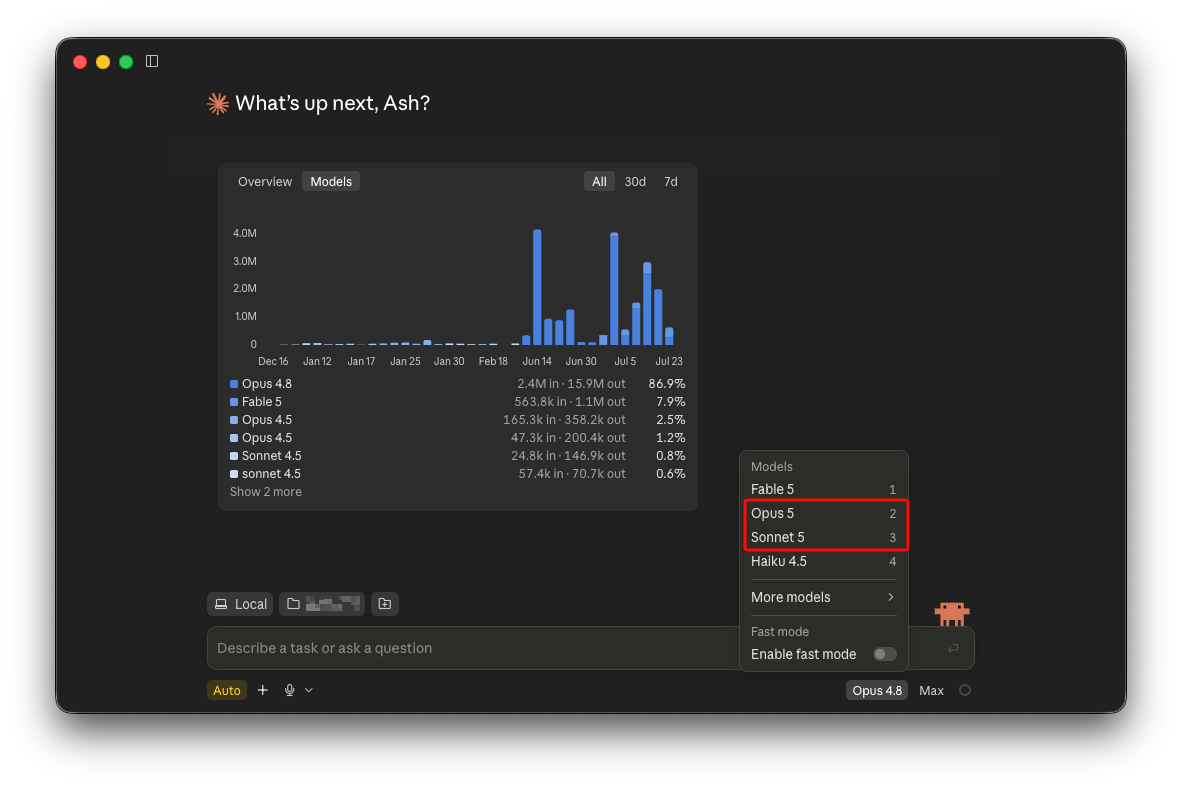Click the Fast mode section header

[x=779, y=632]
